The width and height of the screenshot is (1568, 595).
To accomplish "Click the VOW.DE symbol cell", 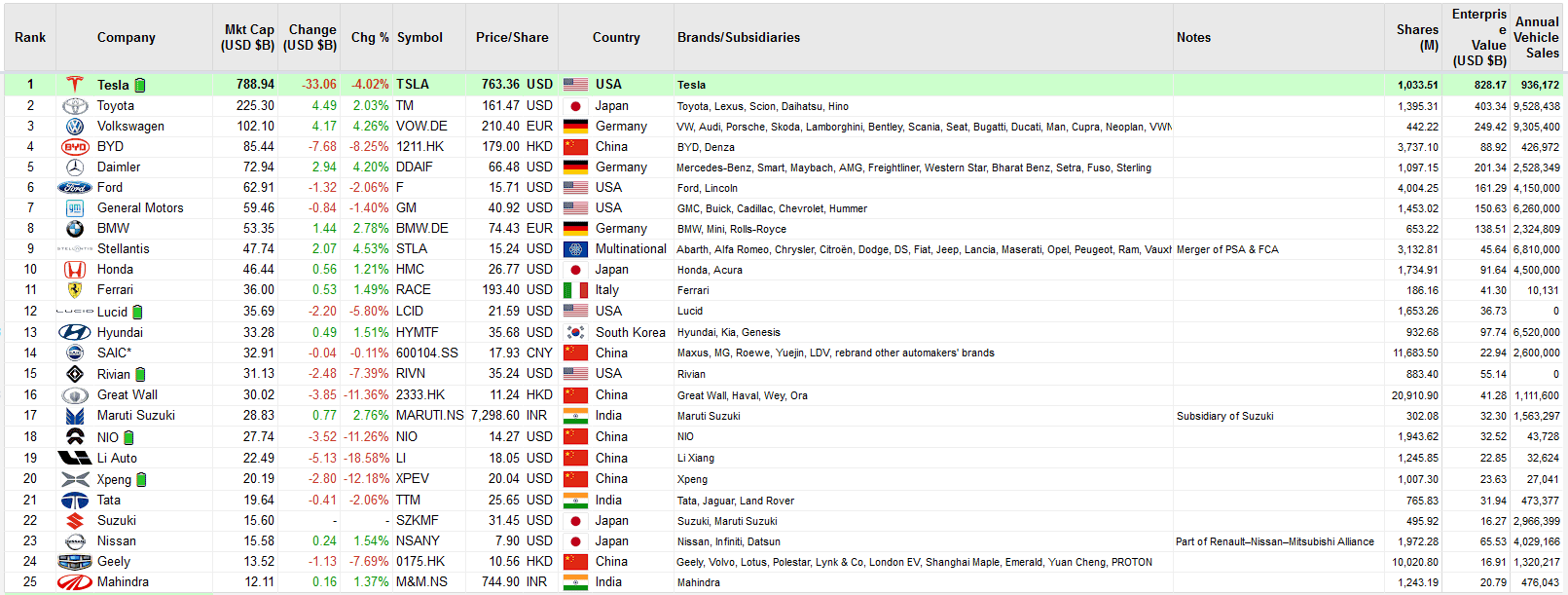I will [x=421, y=127].
